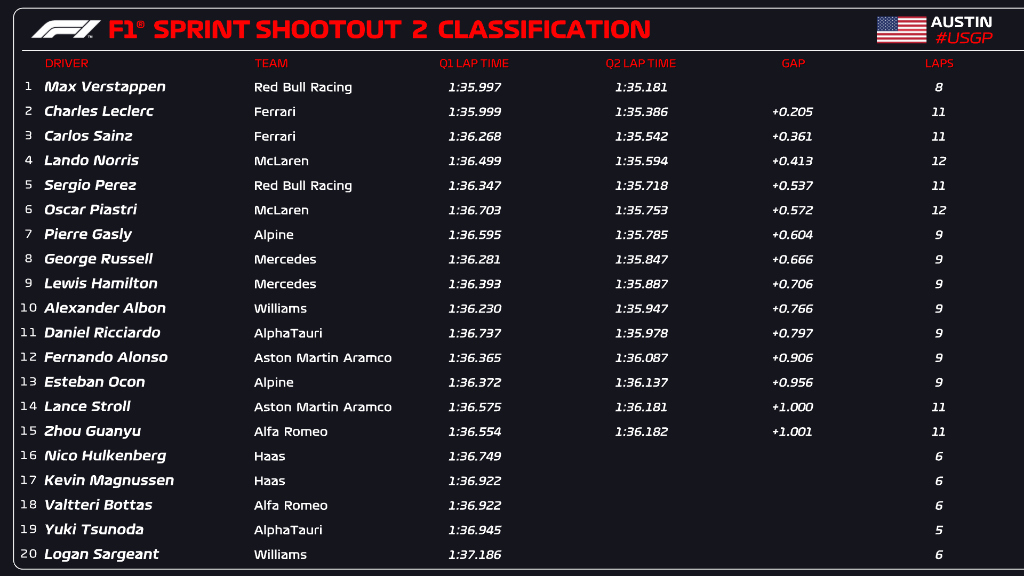This screenshot has width=1024, height=576.
Task: Click the TEAM column header
Action: click(x=271, y=63)
